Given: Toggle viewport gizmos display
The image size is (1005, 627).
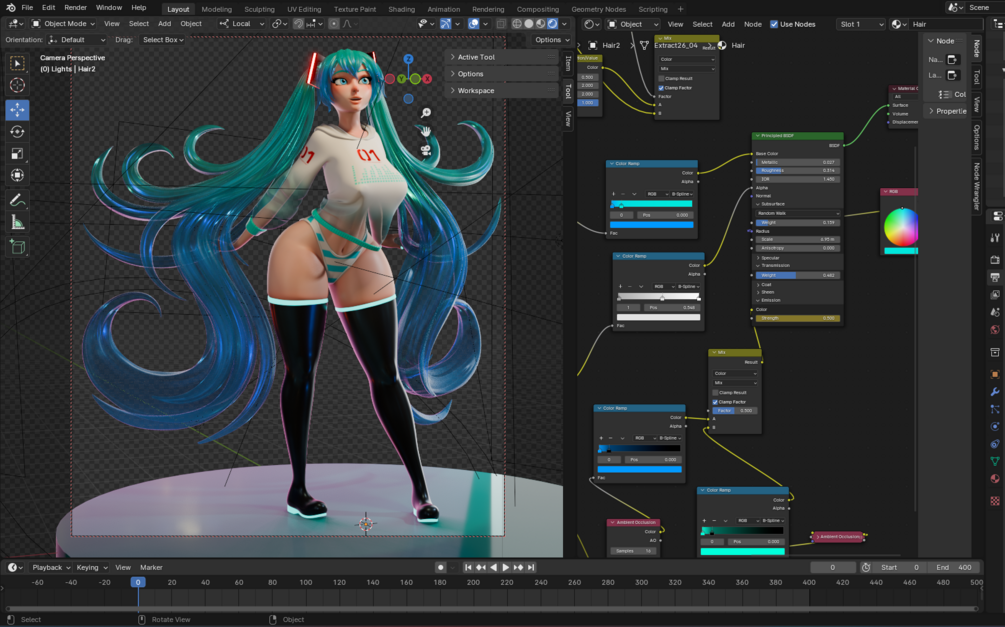Looking at the screenshot, I should pos(445,24).
